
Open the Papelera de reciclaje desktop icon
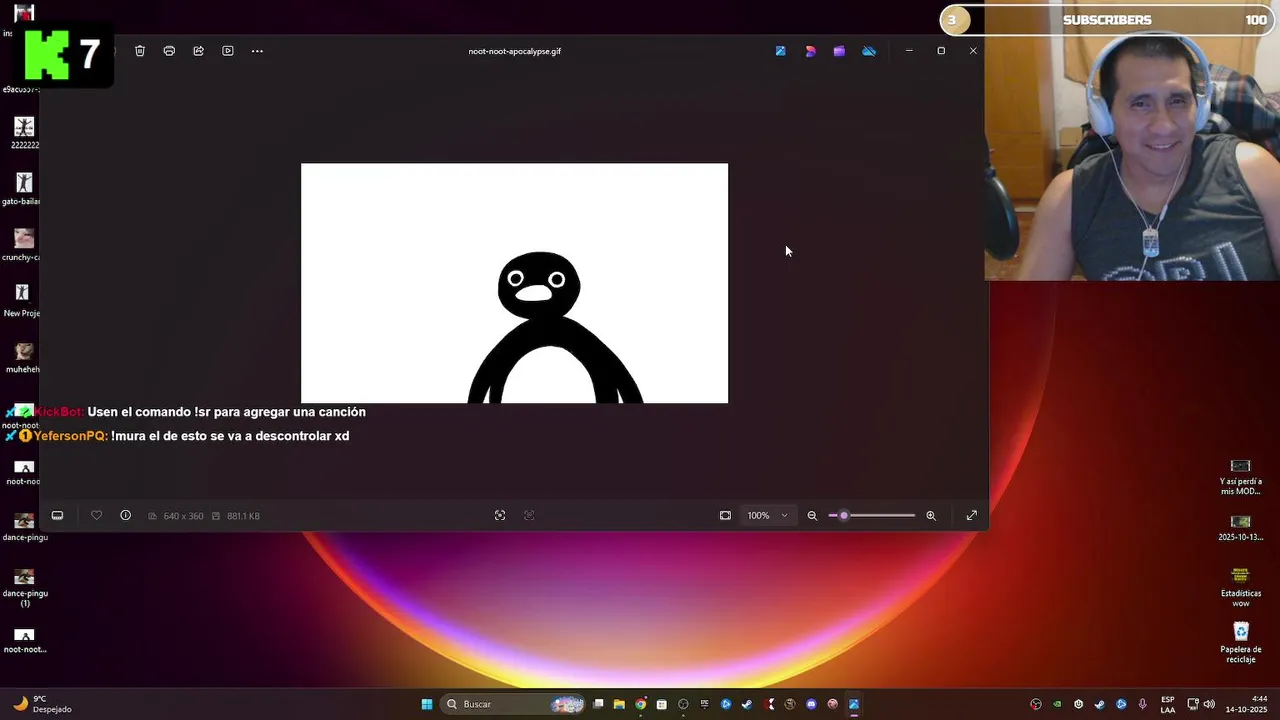coord(1241,643)
